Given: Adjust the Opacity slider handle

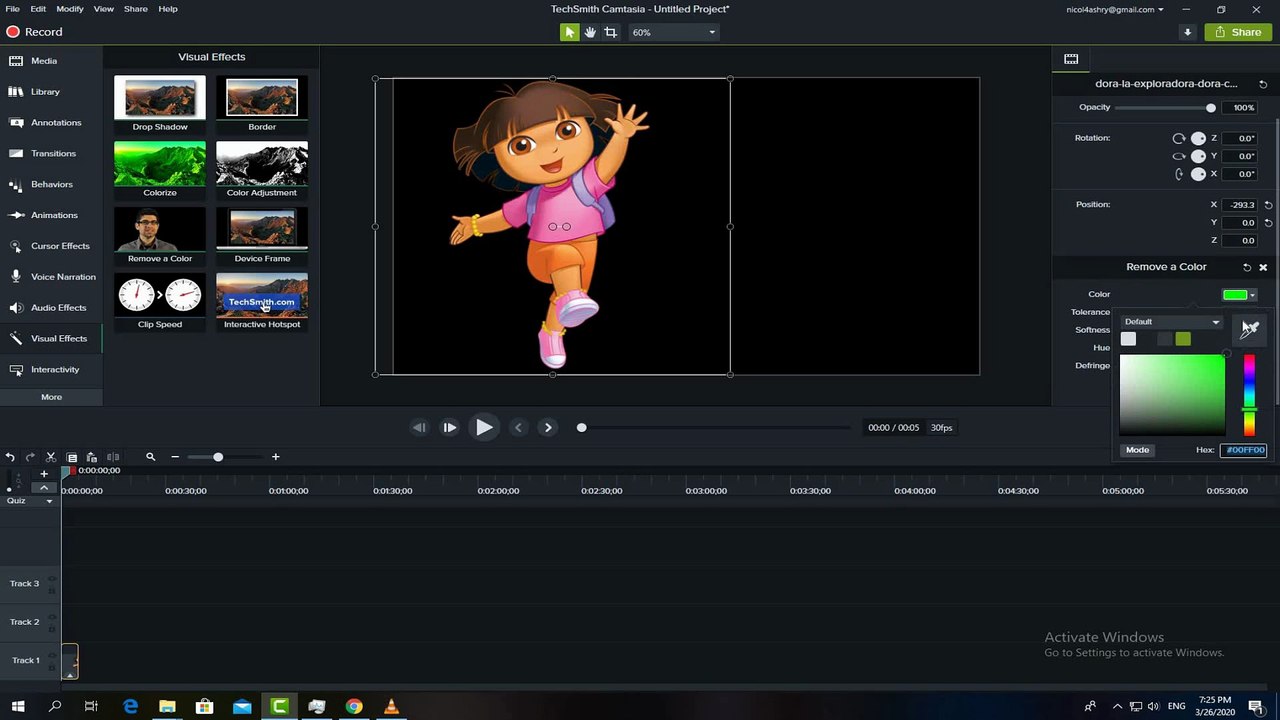Looking at the screenshot, I should 1211,108.
